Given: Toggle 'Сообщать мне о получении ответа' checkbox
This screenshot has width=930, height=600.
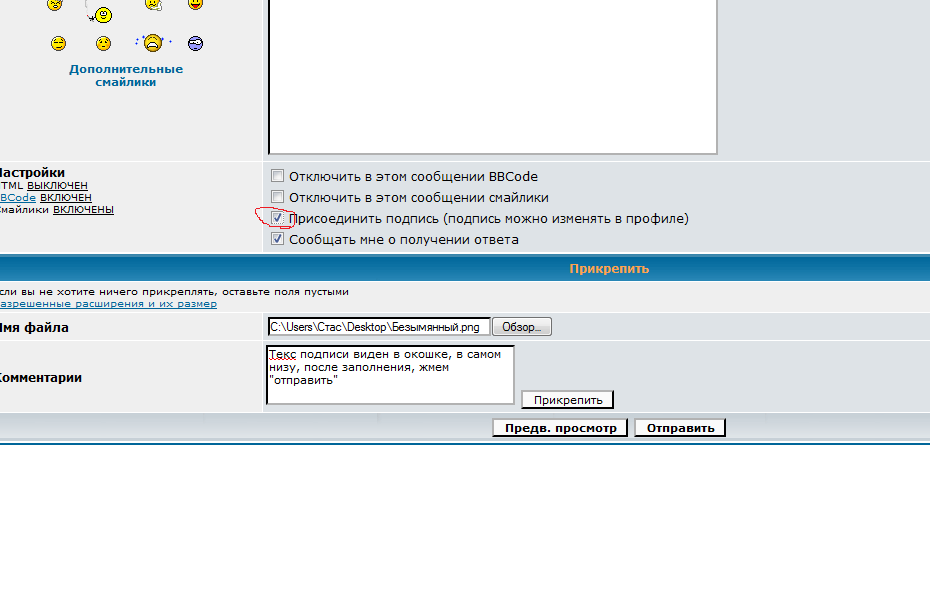Looking at the screenshot, I should (278, 239).
